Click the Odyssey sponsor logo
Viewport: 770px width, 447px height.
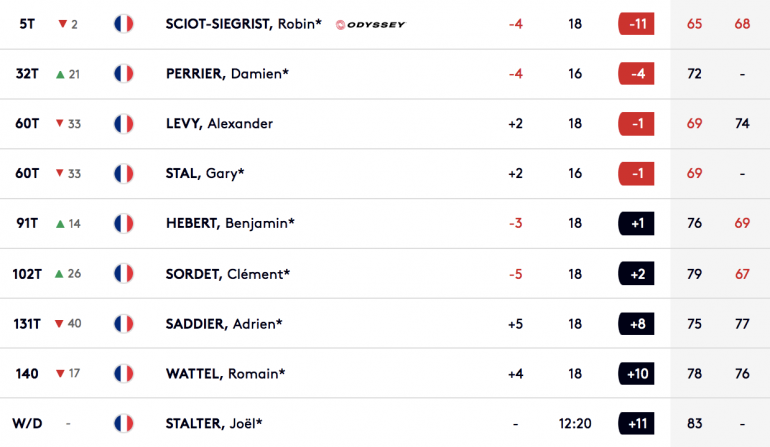[x=371, y=25]
